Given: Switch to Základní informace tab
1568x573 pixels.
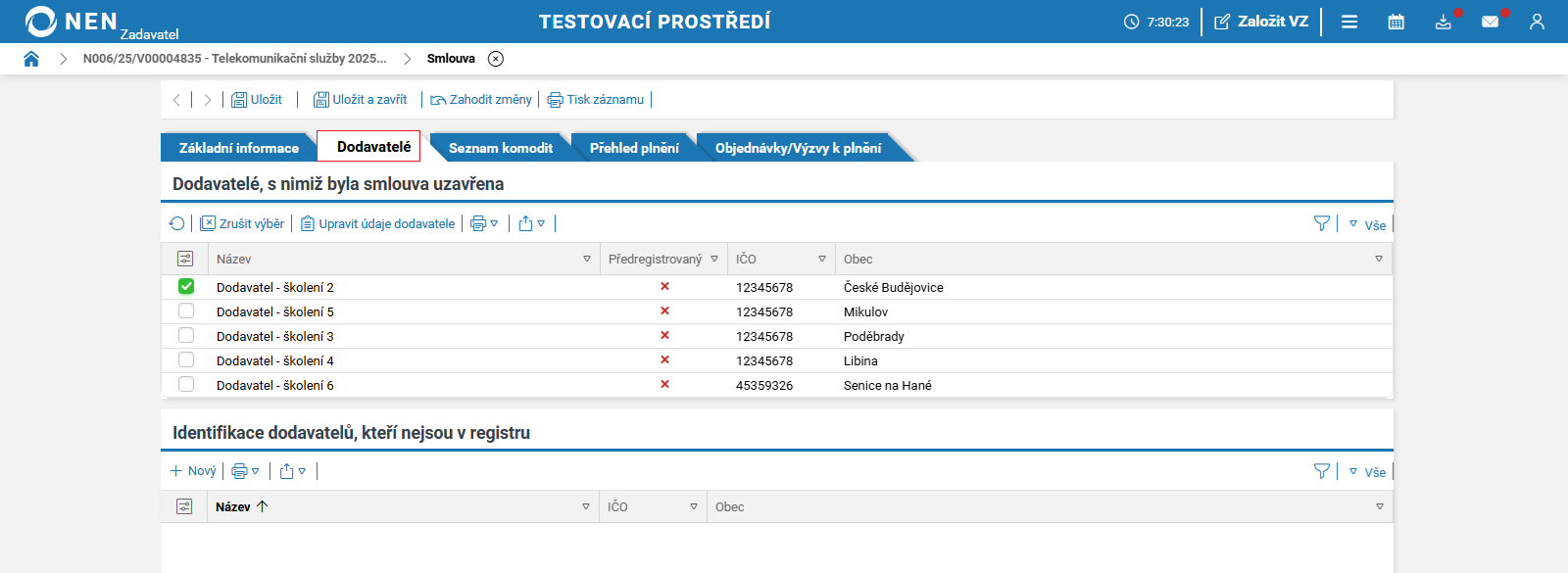Looking at the screenshot, I should [x=238, y=148].
